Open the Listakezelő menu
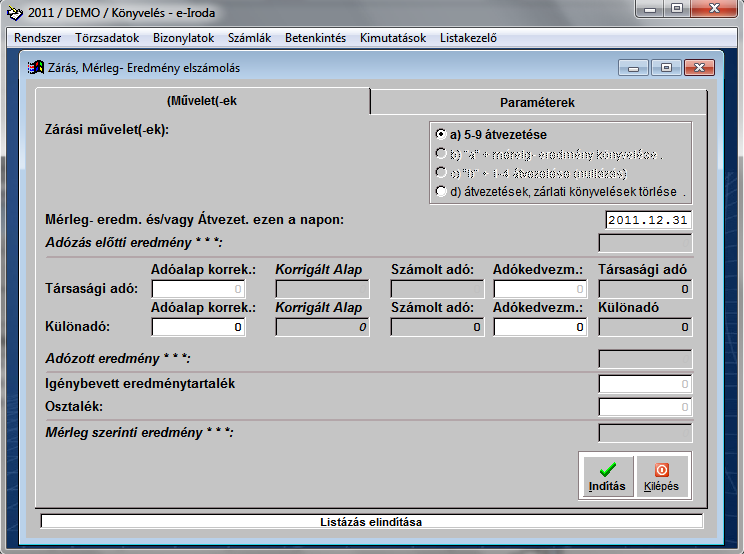Image resolution: width=744 pixels, height=554 pixels. 468,38
